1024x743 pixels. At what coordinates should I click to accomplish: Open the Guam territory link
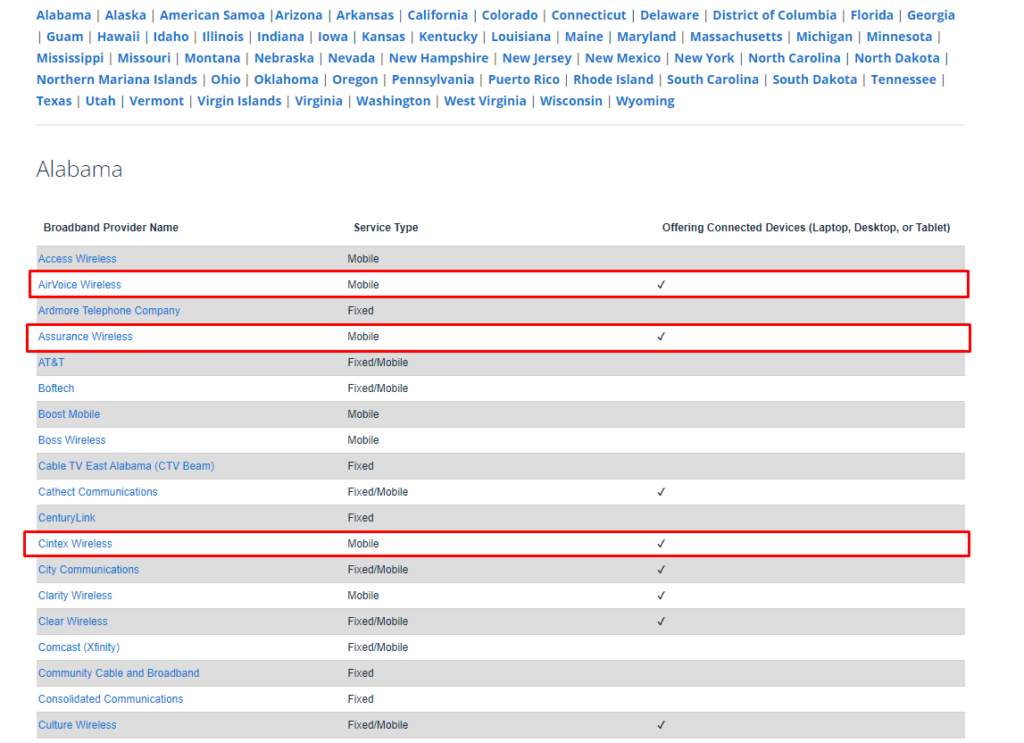point(65,37)
